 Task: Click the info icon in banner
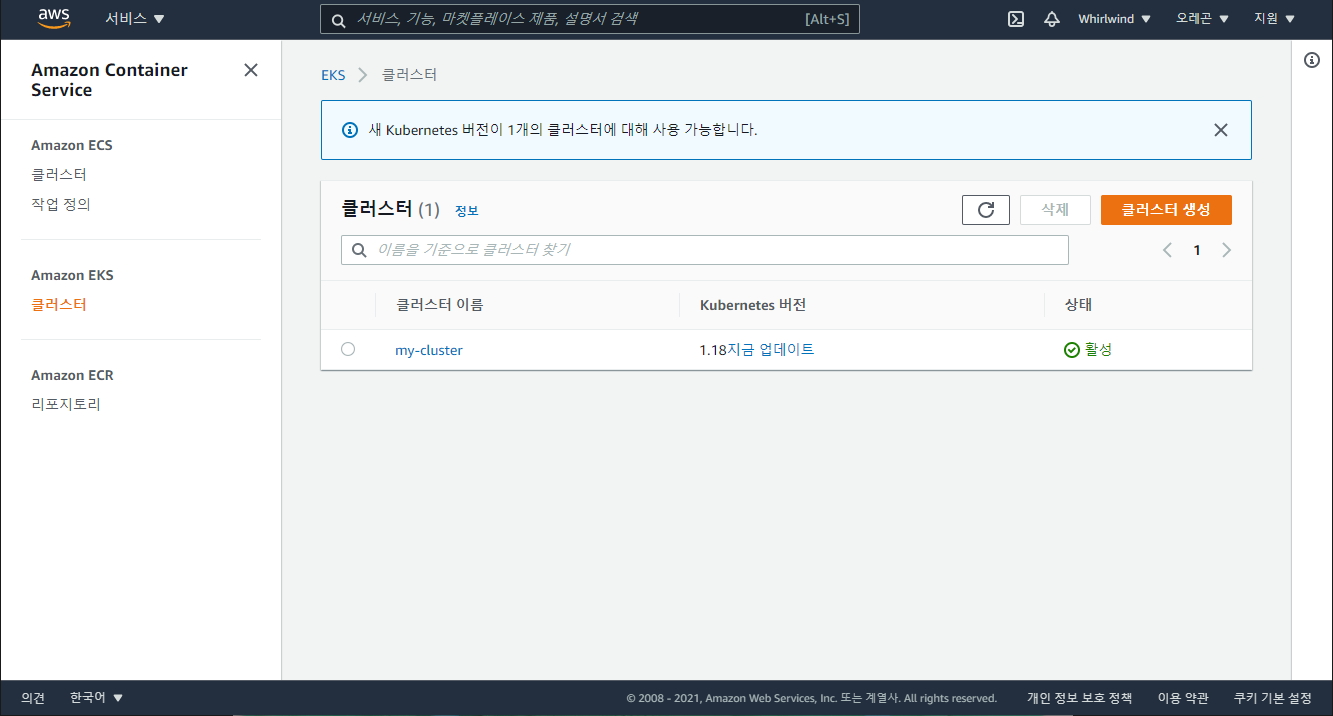click(x=350, y=130)
